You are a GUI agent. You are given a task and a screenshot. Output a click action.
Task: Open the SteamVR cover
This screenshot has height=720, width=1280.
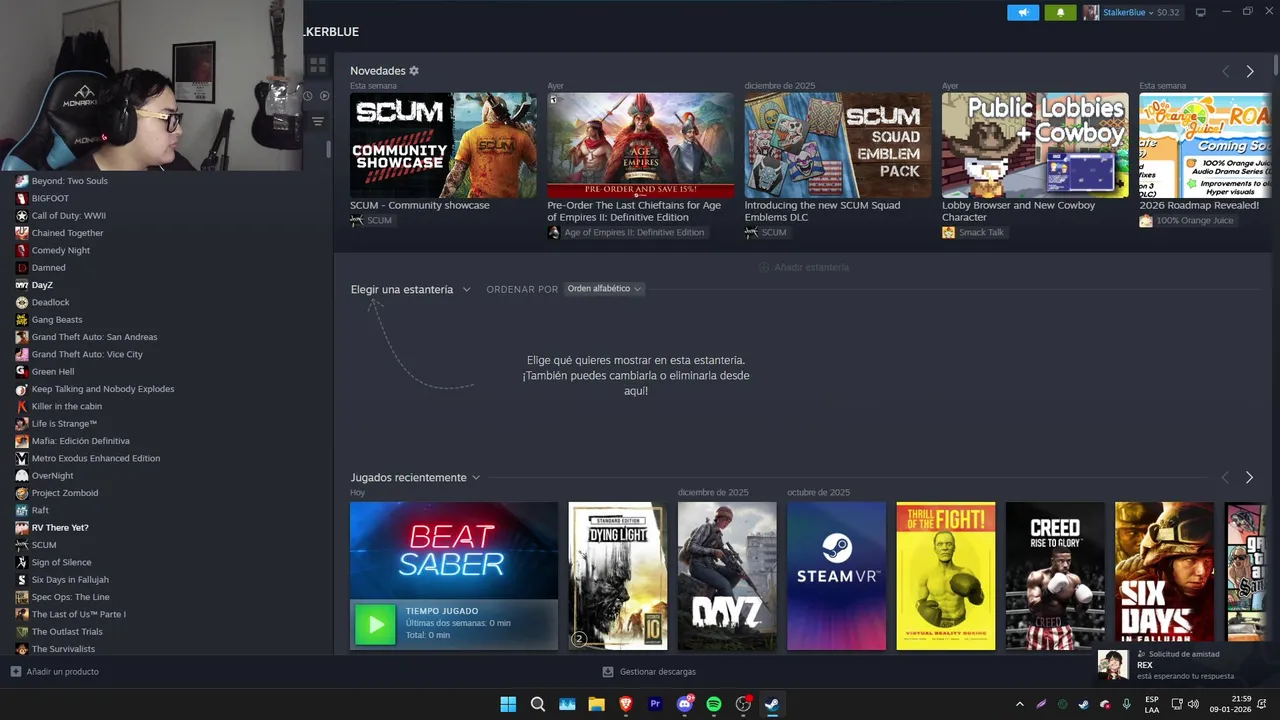pyautogui.click(x=837, y=576)
